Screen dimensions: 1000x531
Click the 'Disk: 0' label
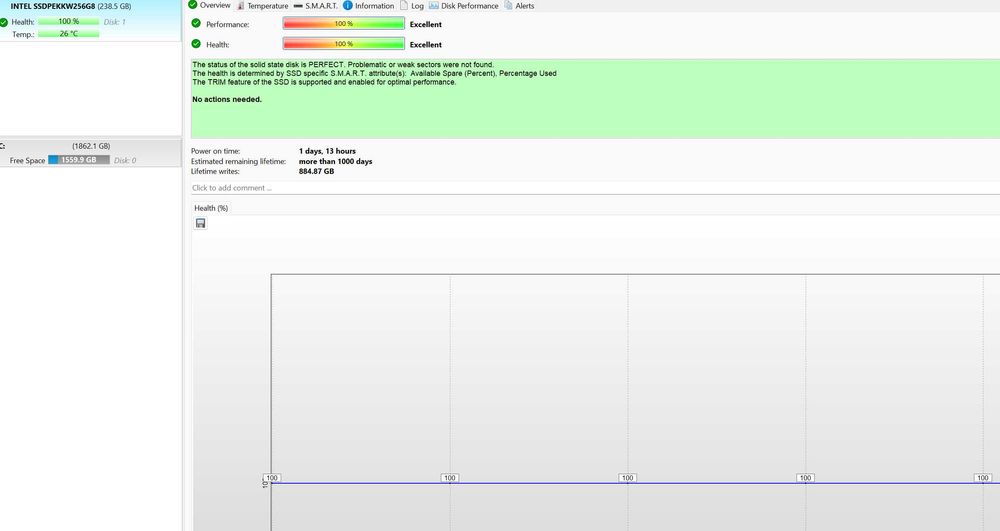125,161
